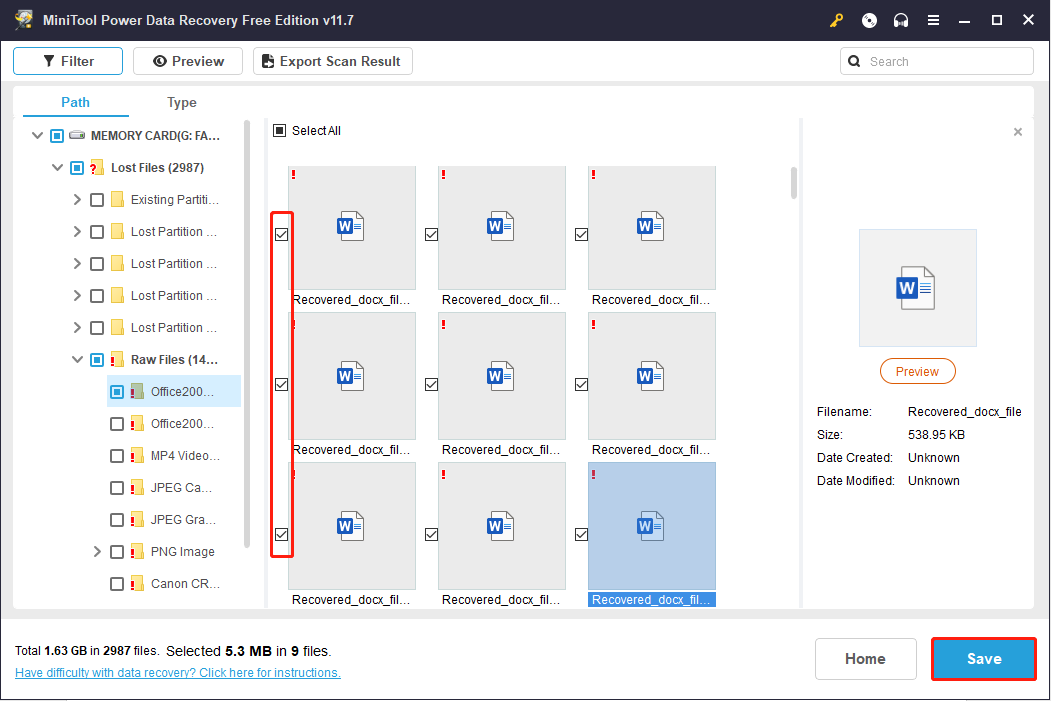Check the MP4 Video folder checkbox
Image resolution: width=1051 pixels, height=701 pixels.
point(117,456)
